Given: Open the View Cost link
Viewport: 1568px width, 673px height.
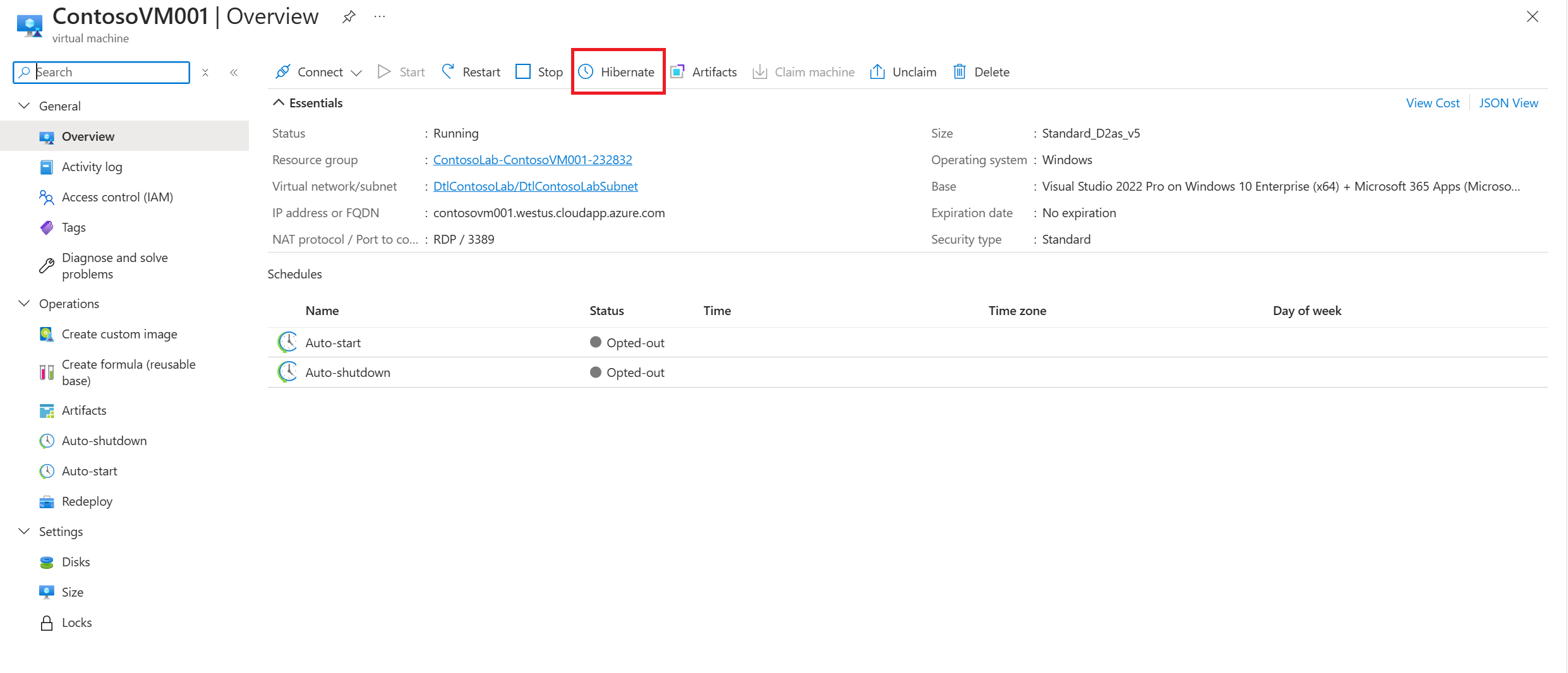Looking at the screenshot, I should 1433,103.
